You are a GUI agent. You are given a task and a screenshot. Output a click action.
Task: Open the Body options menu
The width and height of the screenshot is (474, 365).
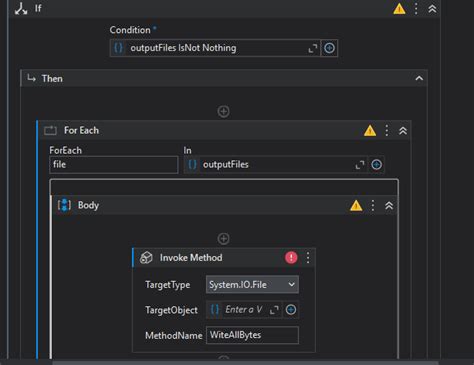tap(373, 206)
